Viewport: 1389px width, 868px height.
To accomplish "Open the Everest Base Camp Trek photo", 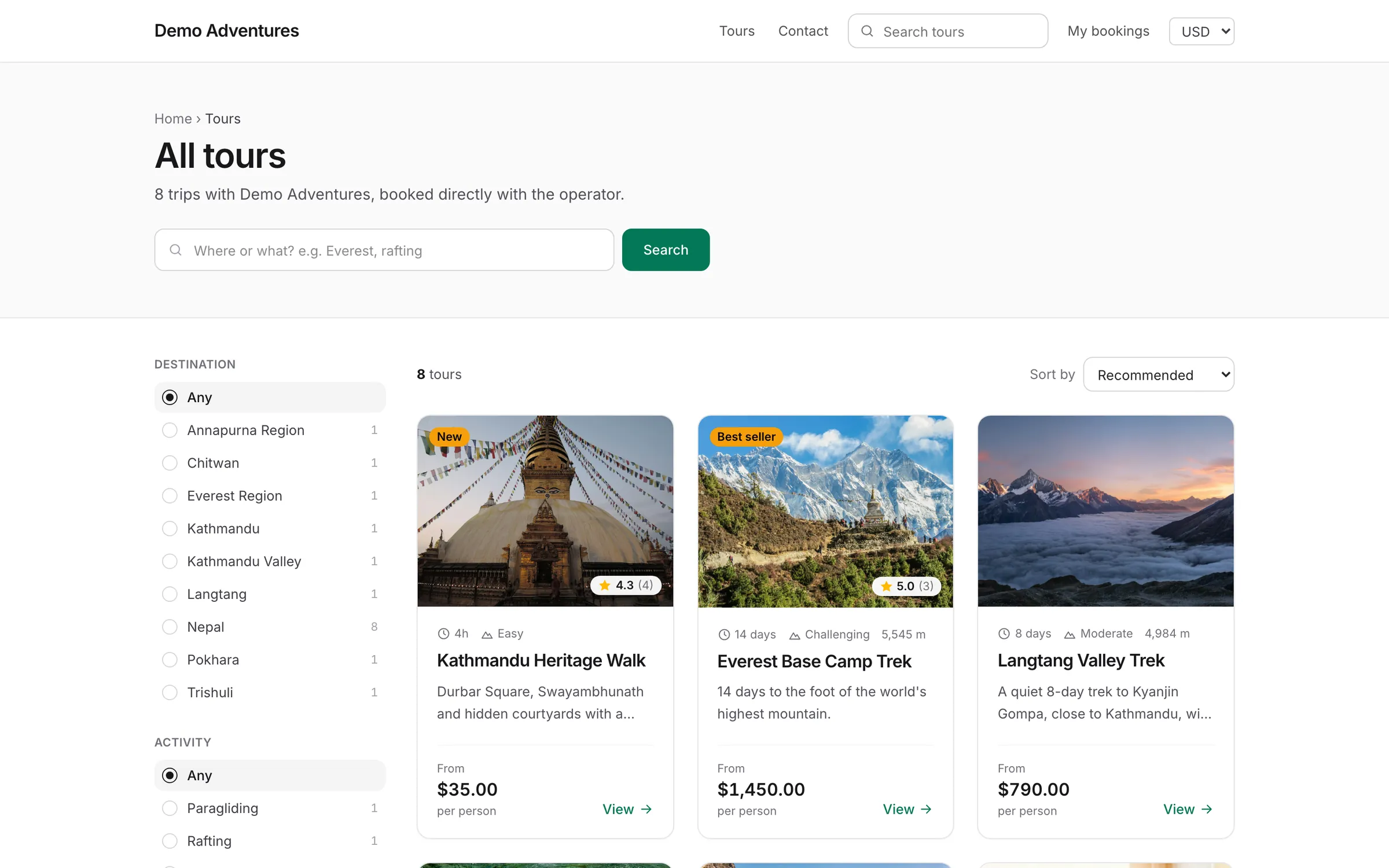I will click(825, 512).
